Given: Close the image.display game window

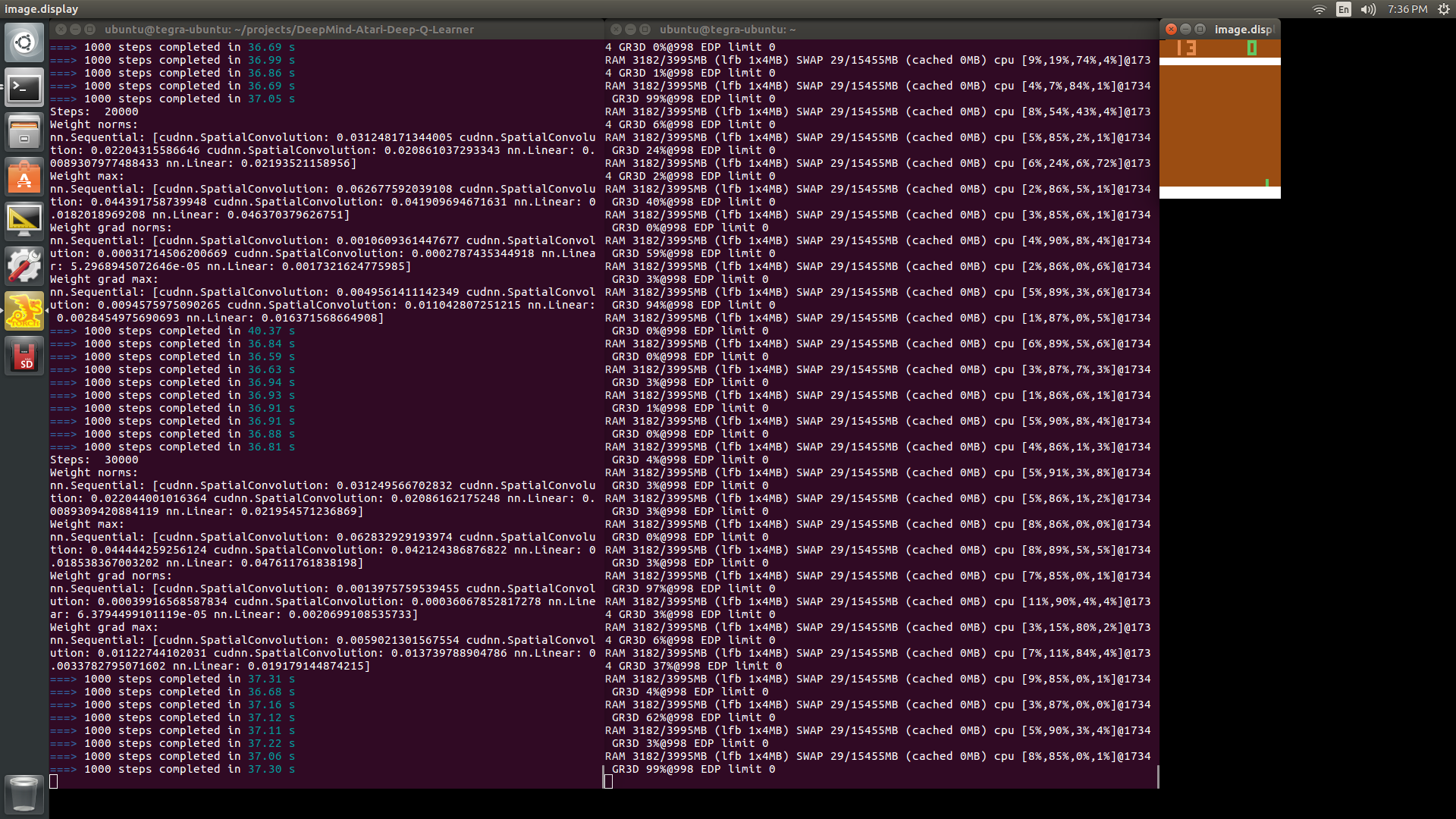Looking at the screenshot, I should (x=1171, y=29).
